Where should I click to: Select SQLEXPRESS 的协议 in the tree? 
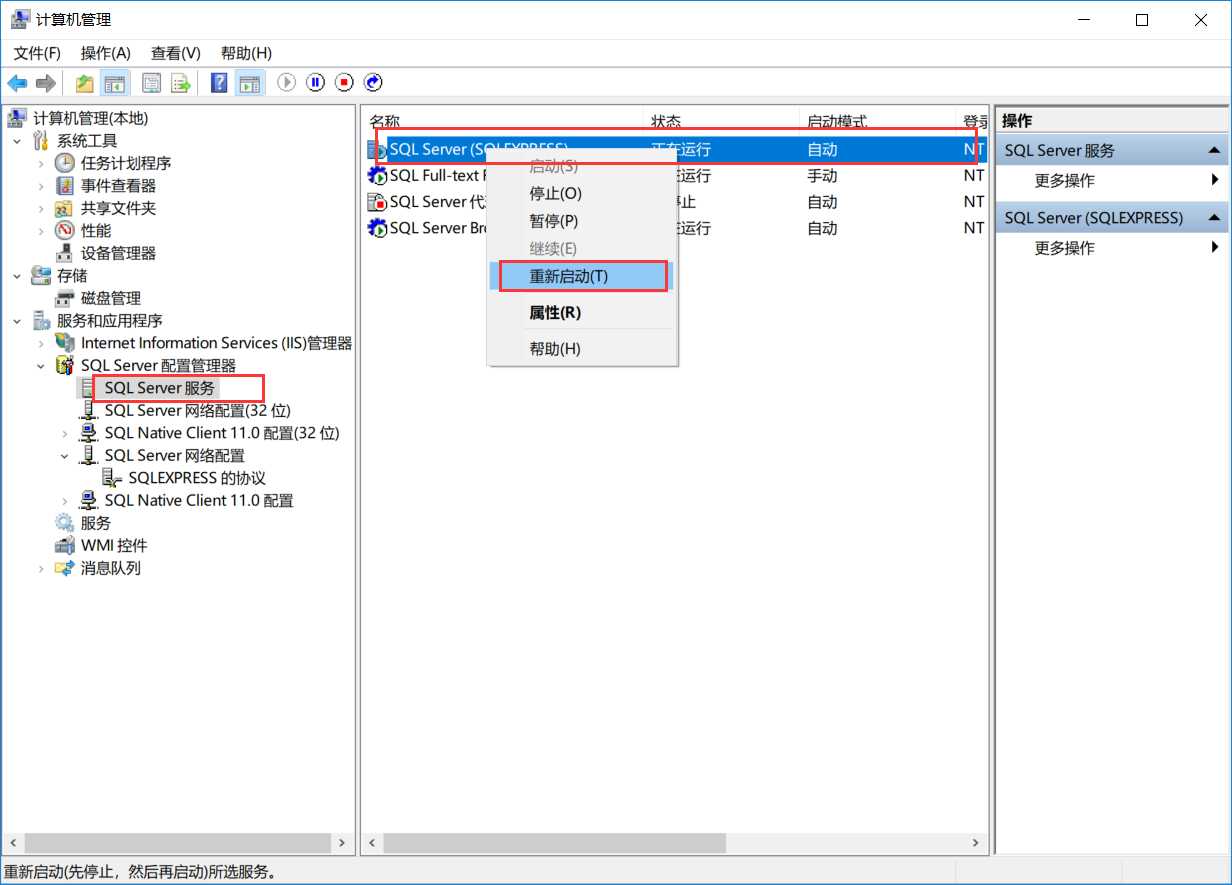[x=197, y=478]
